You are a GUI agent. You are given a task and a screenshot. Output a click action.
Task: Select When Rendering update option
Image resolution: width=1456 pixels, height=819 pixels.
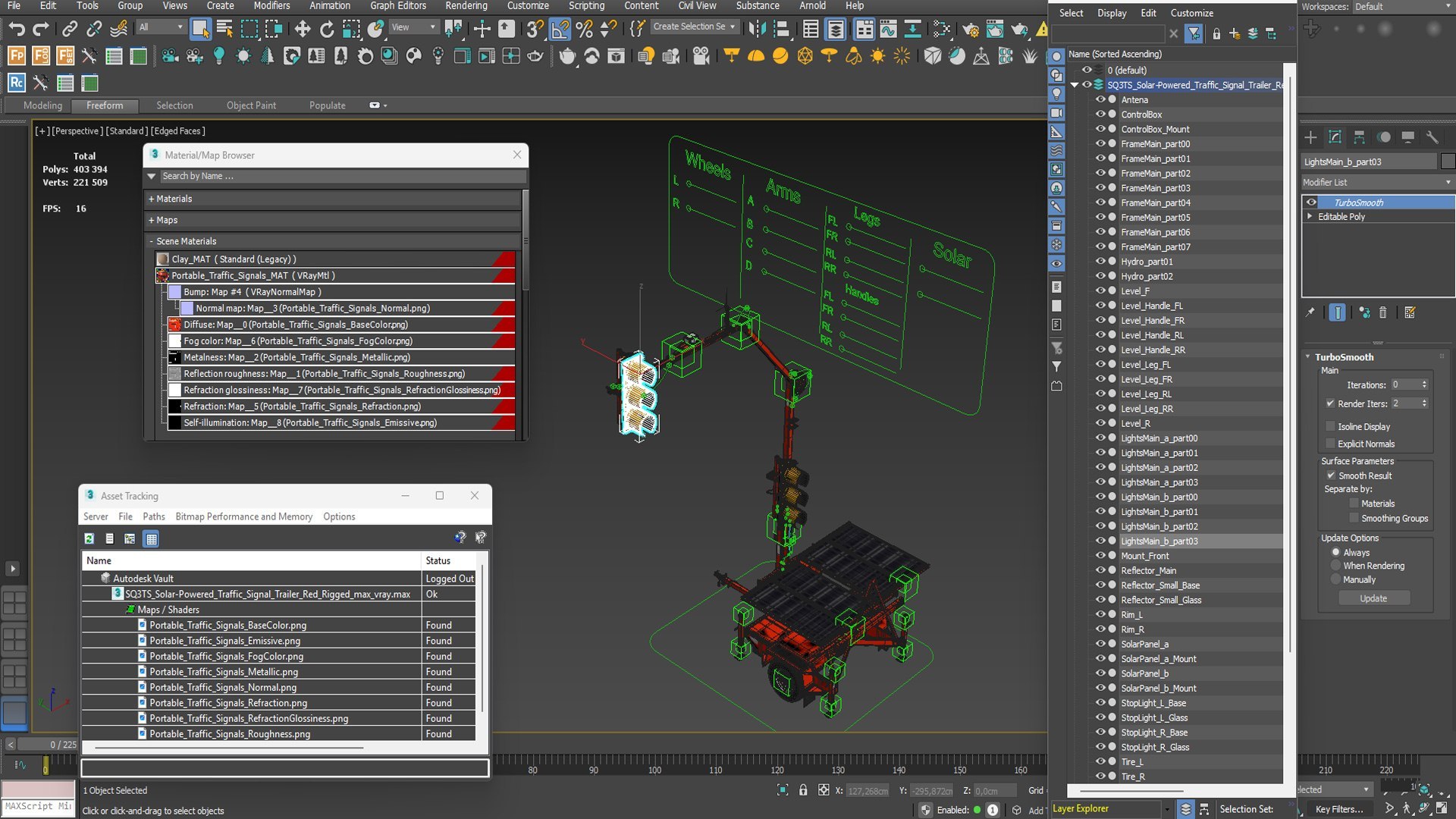coord(1336,566)
